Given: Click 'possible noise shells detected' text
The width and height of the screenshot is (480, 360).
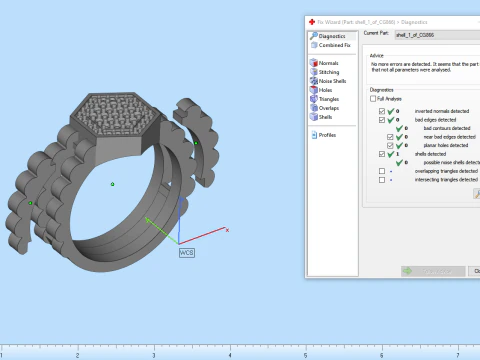Looking at the screenshot, I should click(452, 163).
